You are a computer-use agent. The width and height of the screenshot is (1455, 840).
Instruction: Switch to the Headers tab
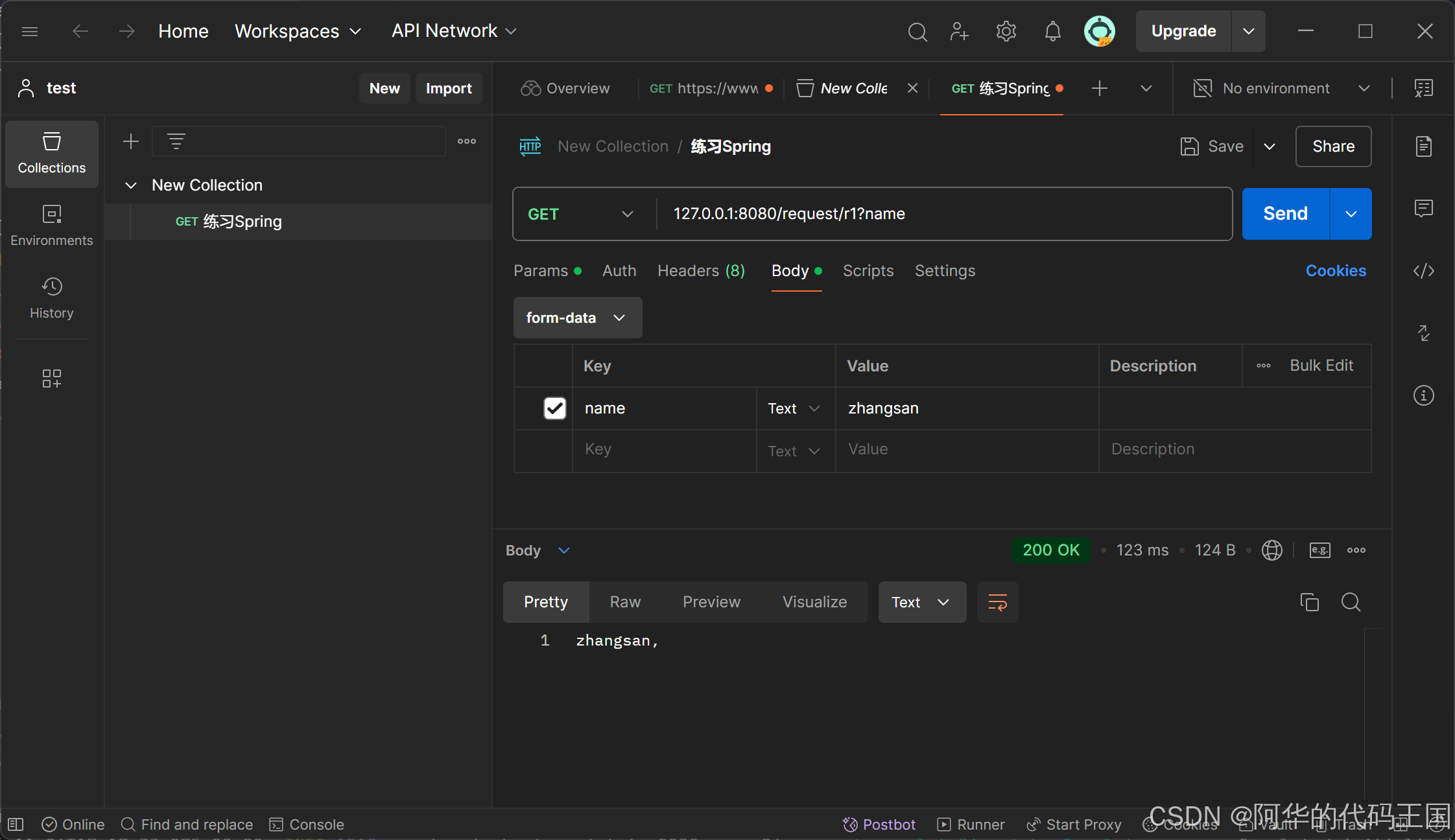[700, 271]
